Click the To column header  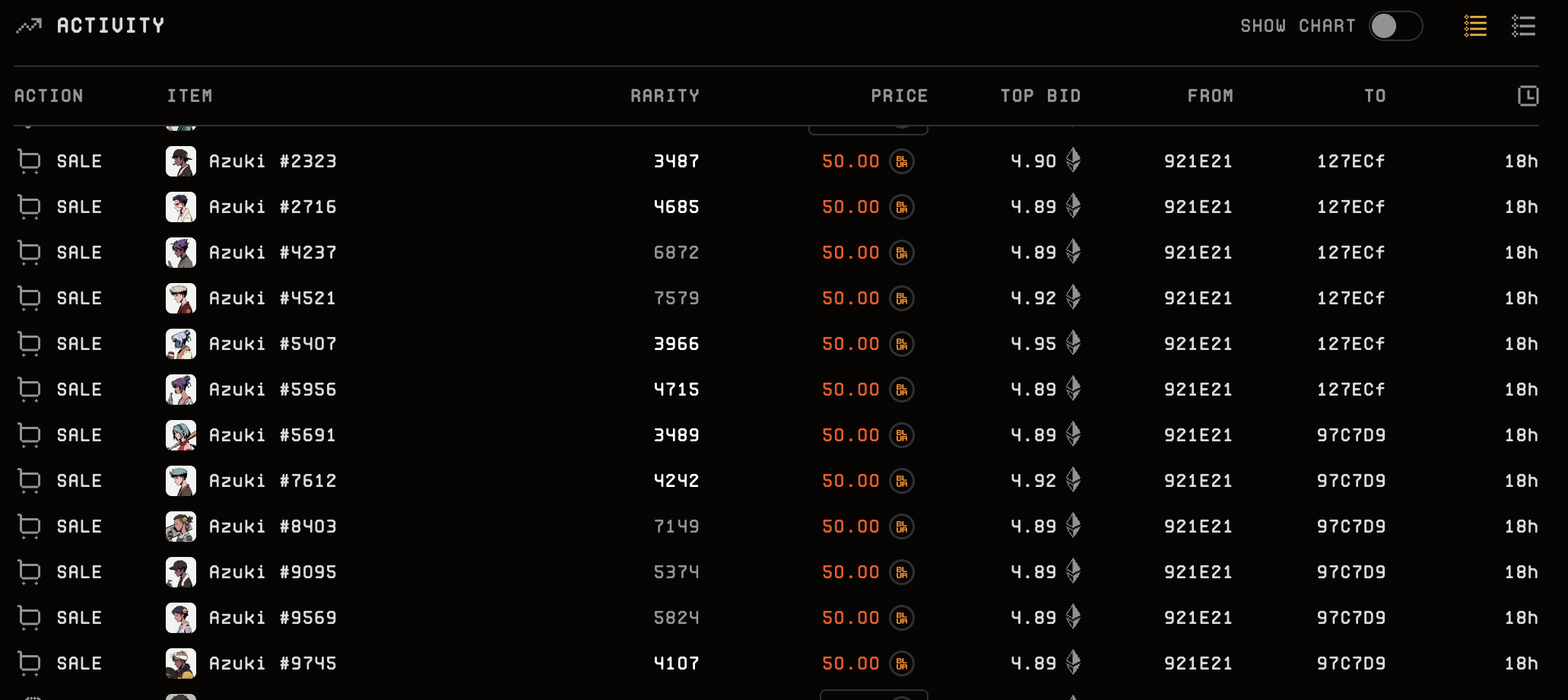(x=1375, y=96)
